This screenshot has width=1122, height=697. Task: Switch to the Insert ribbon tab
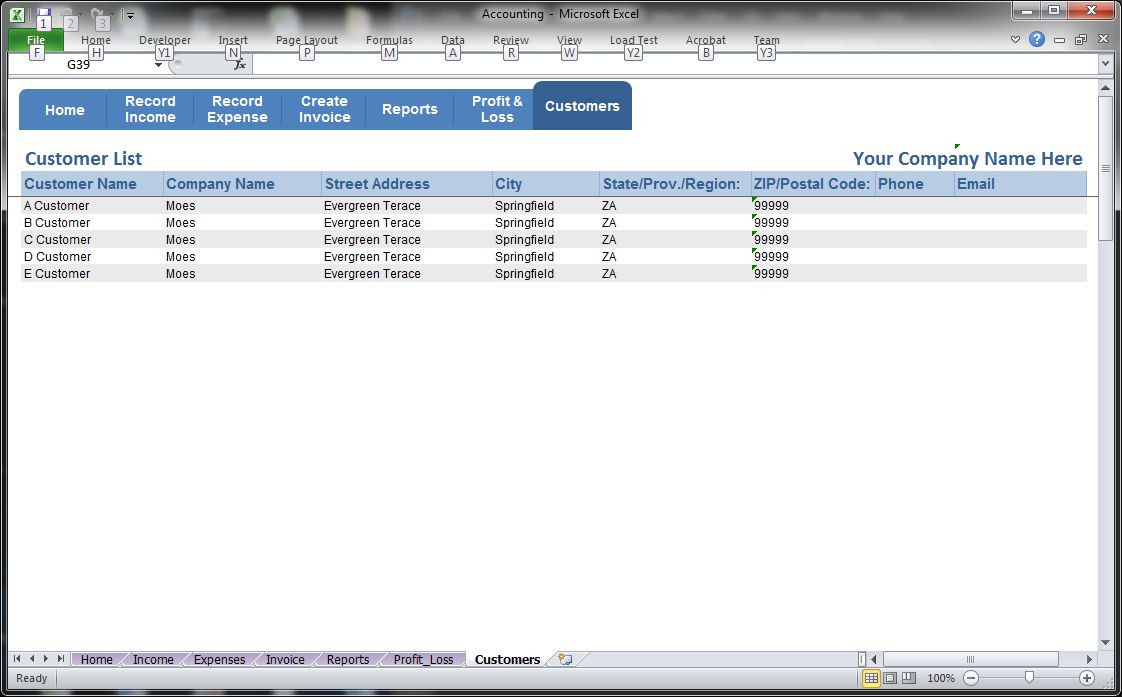(x=233, y=40)
